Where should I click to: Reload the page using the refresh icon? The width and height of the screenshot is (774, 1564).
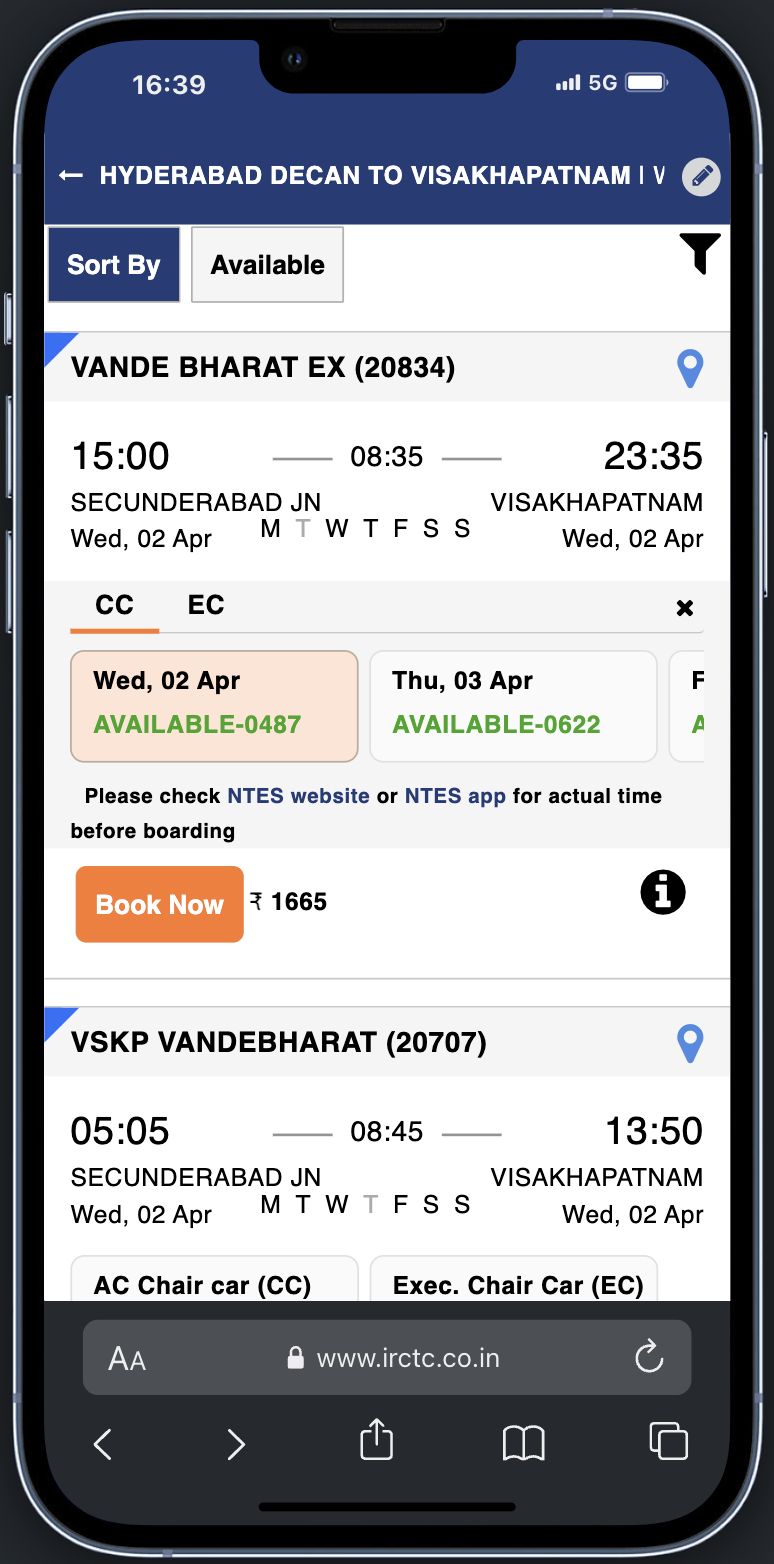pos(648,1358)
